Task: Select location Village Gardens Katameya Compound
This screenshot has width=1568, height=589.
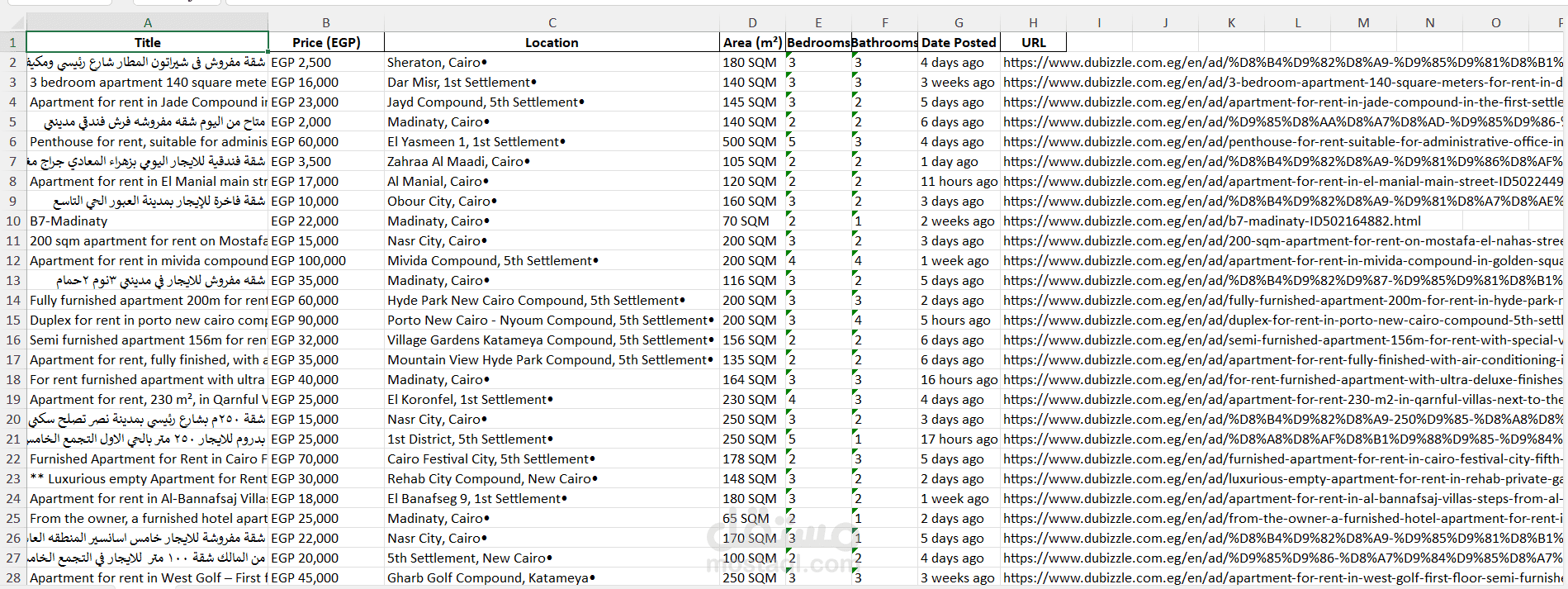Action: (552, 340)
